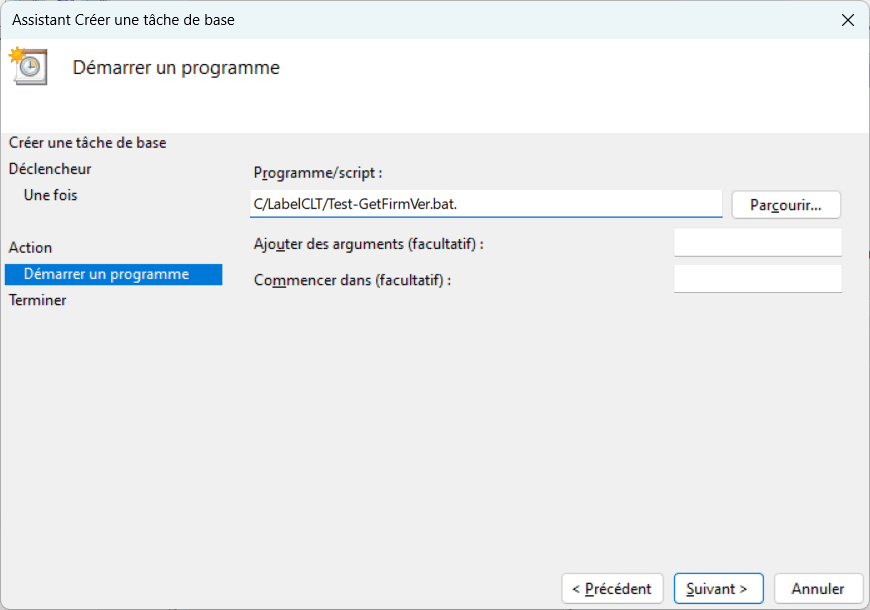Jump to the Terminer step
Screen dimensions: 870x610
pos(38,300)
